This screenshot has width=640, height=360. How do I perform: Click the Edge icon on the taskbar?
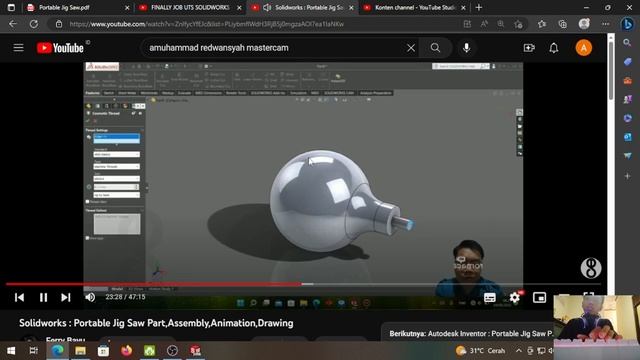coord(58,351)
